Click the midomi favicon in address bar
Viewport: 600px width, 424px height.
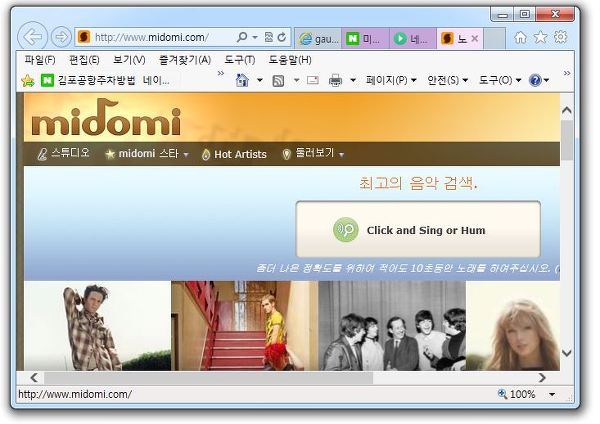[84, 37]
